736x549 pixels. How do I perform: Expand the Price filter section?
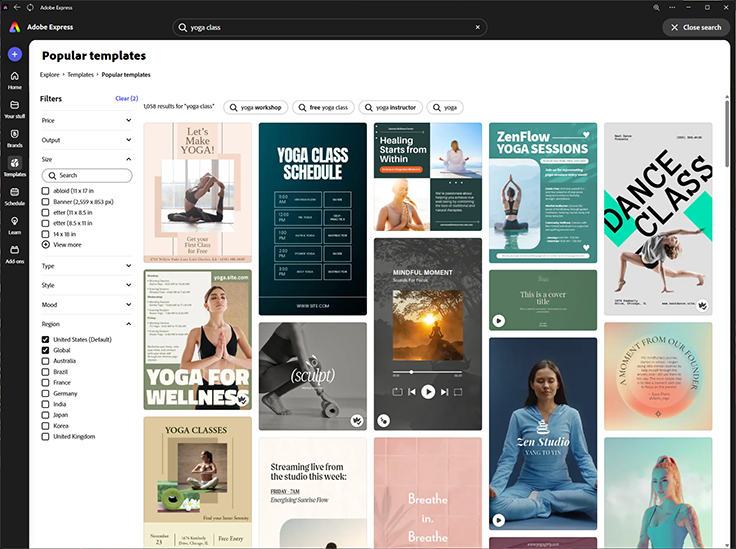129,120
